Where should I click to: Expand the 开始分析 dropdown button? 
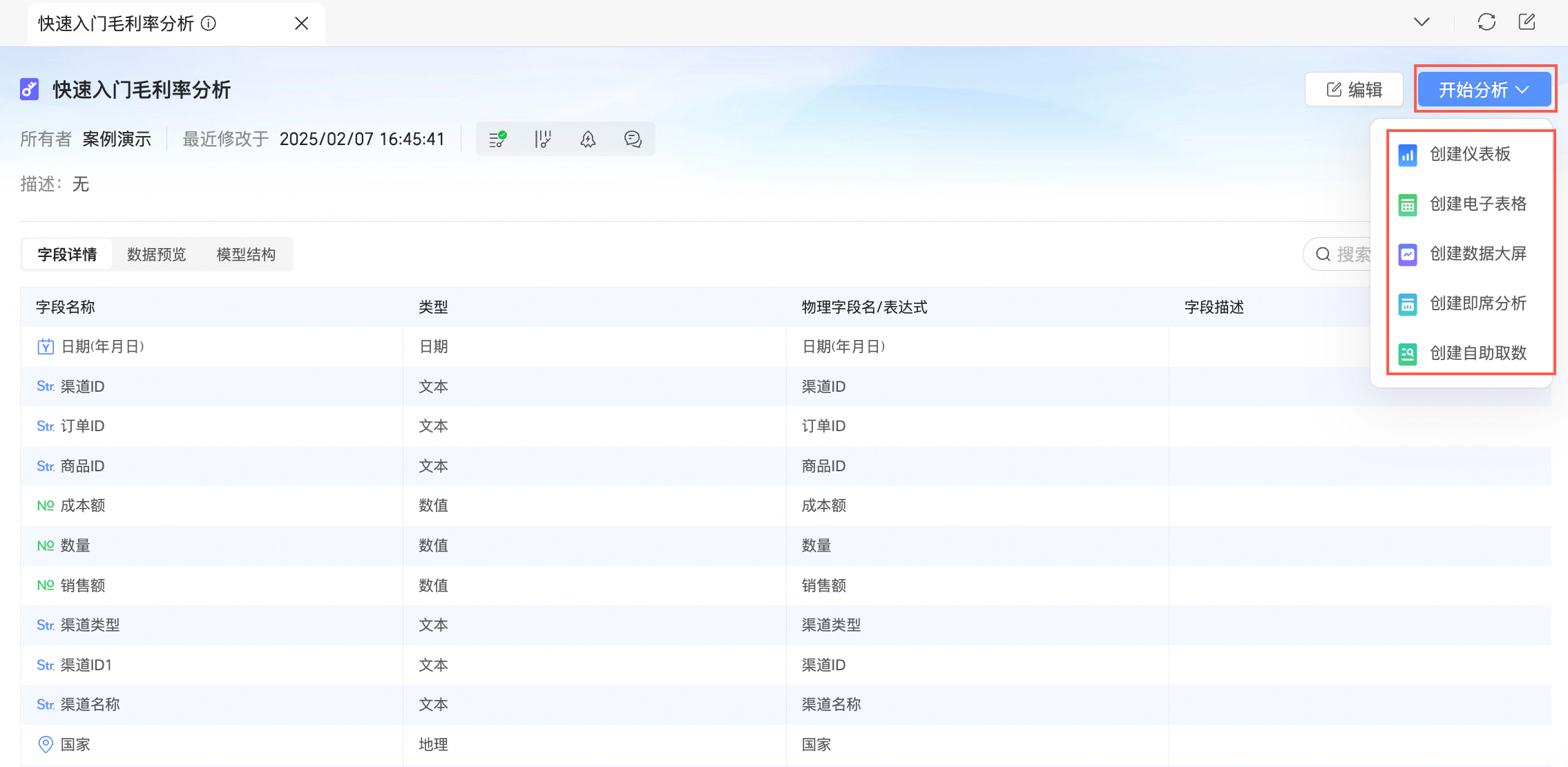(x=1484, y=90)
